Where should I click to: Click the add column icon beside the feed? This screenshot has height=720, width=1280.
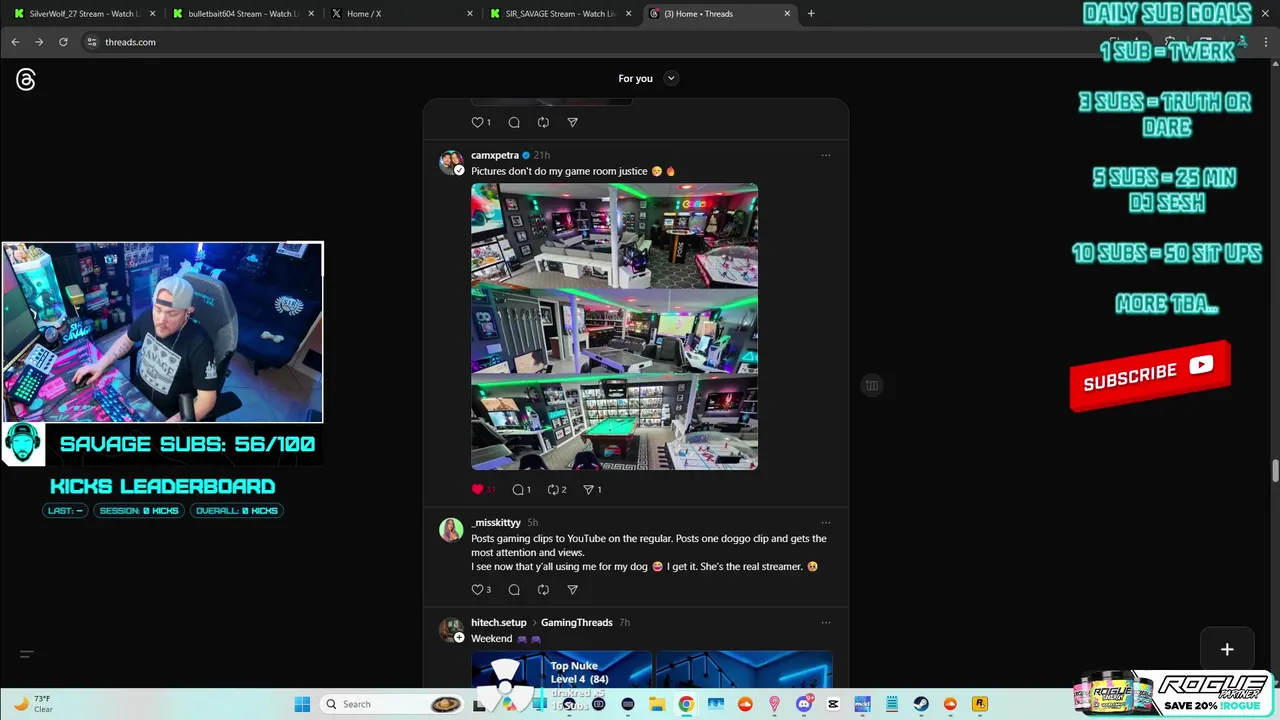872,385
